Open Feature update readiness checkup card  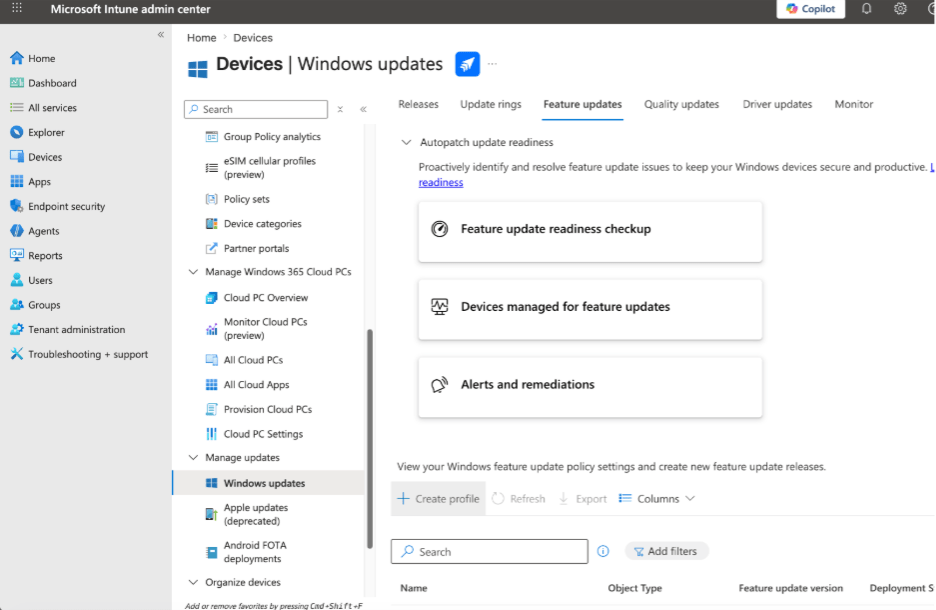590,232
